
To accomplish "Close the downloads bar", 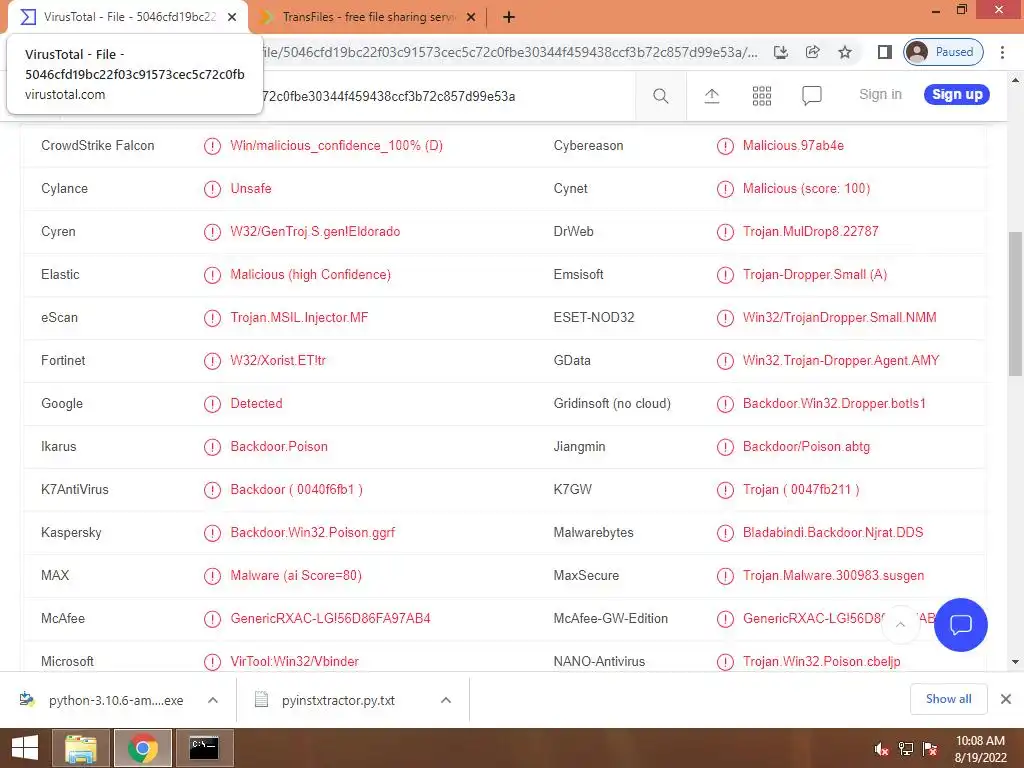I will [x=1006, y=699].
